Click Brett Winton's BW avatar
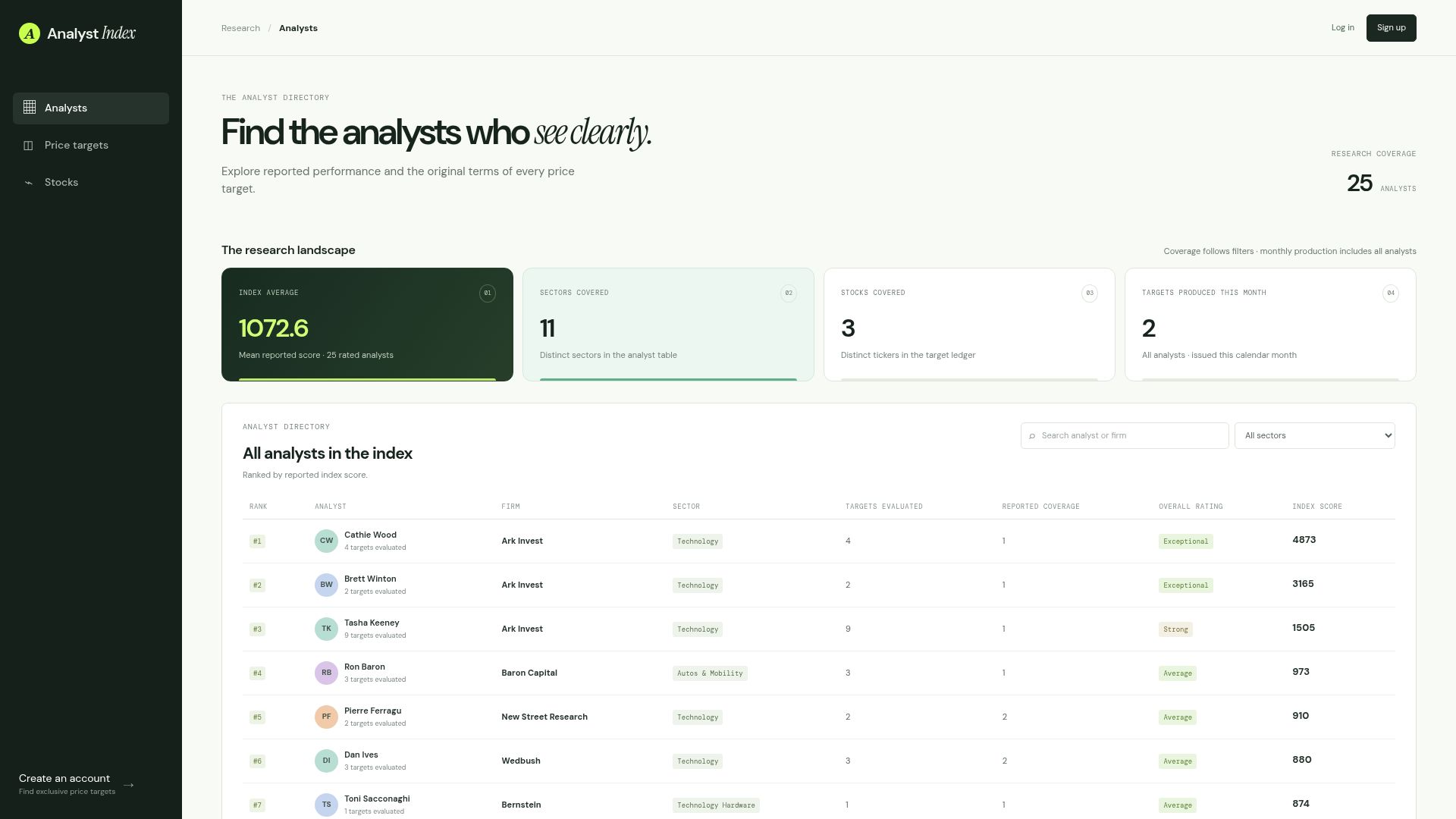Screen dimensions: 1456x819 [326, 585]
